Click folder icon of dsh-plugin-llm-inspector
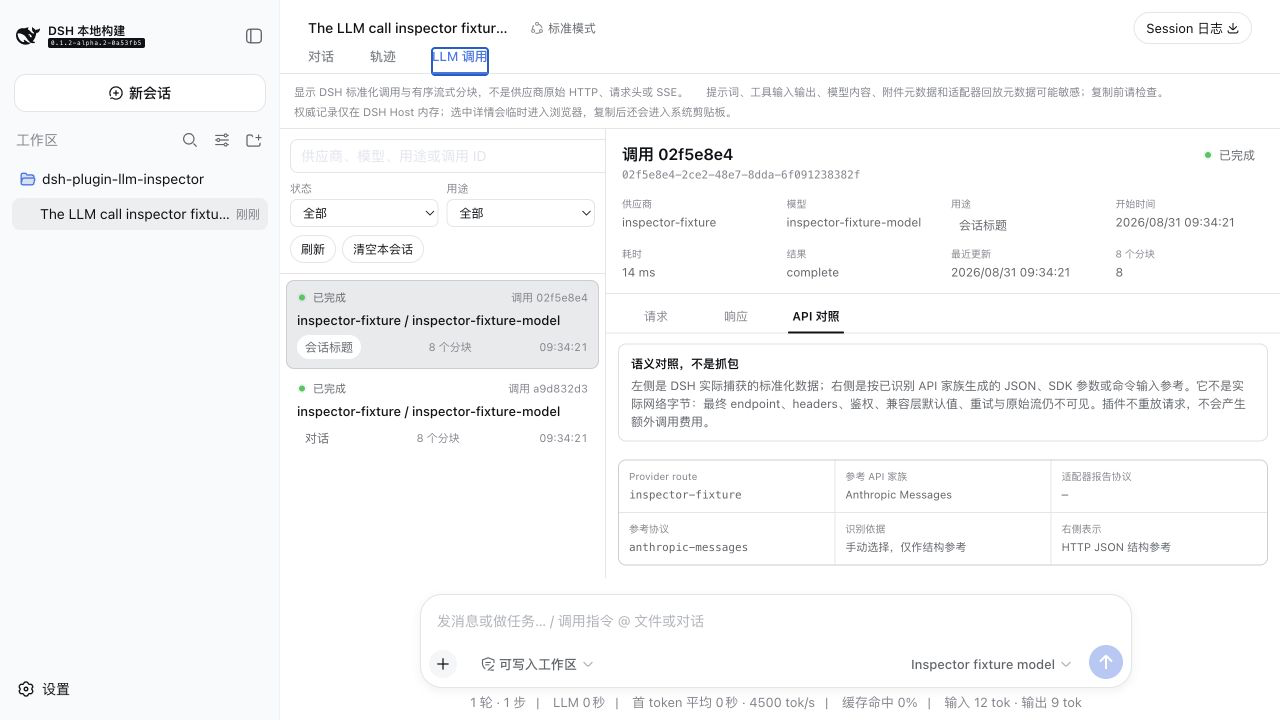Screen dimensions: 1280x720 click(x=28, y=179)
